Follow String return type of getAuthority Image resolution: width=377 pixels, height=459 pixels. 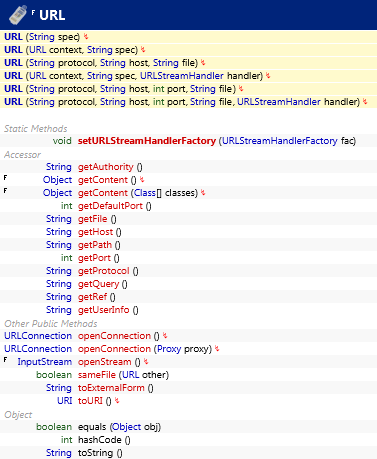(x=59, y=167)
